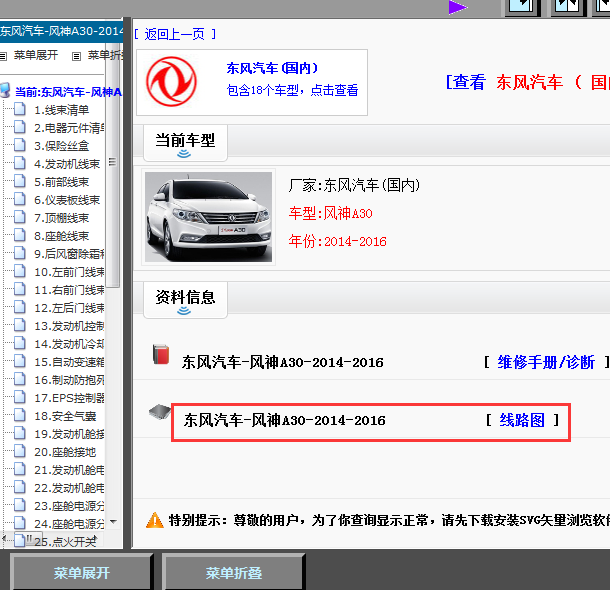The image size is (610, 590).
Task: Click the page icon for 18.安全气囊
Action: pos(20,416)
